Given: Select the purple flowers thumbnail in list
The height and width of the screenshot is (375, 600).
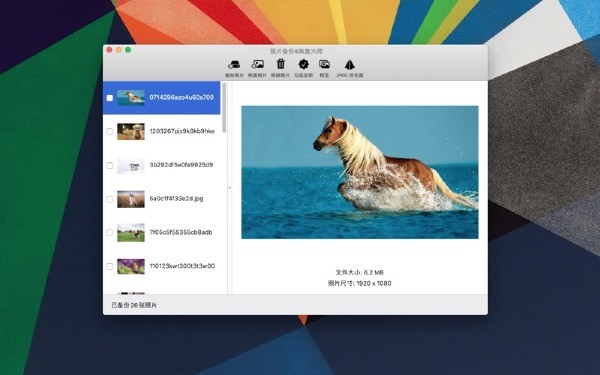Looking at the screenshot, I should [x=131, y=266].
